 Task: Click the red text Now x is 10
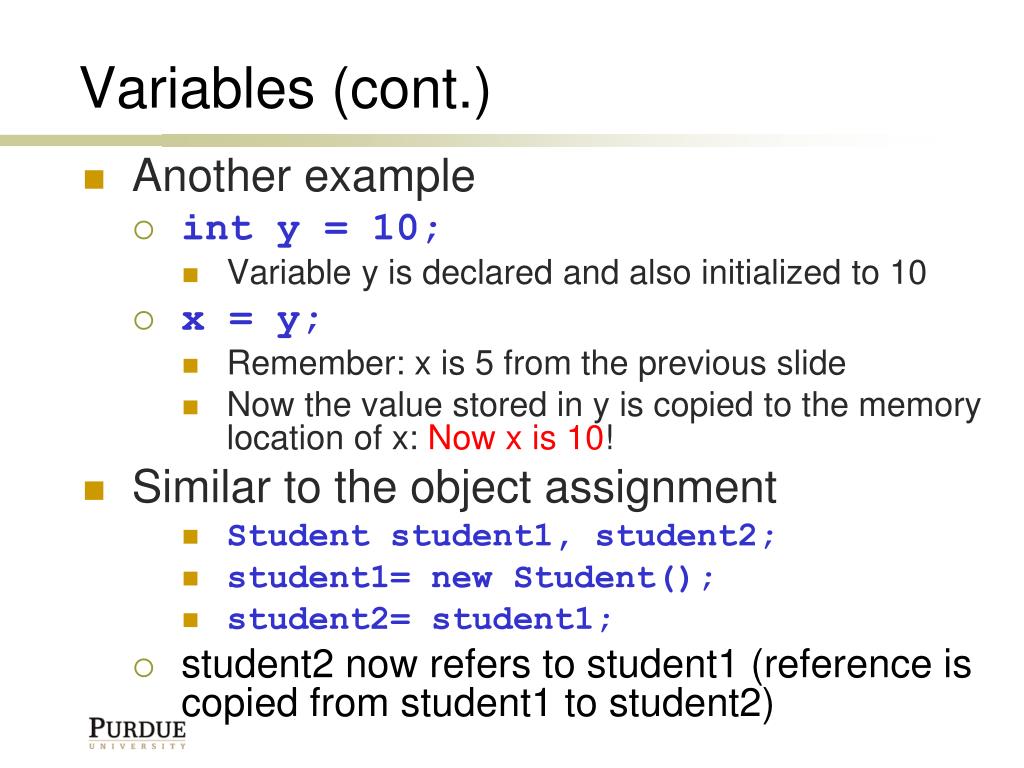(516, 438)
